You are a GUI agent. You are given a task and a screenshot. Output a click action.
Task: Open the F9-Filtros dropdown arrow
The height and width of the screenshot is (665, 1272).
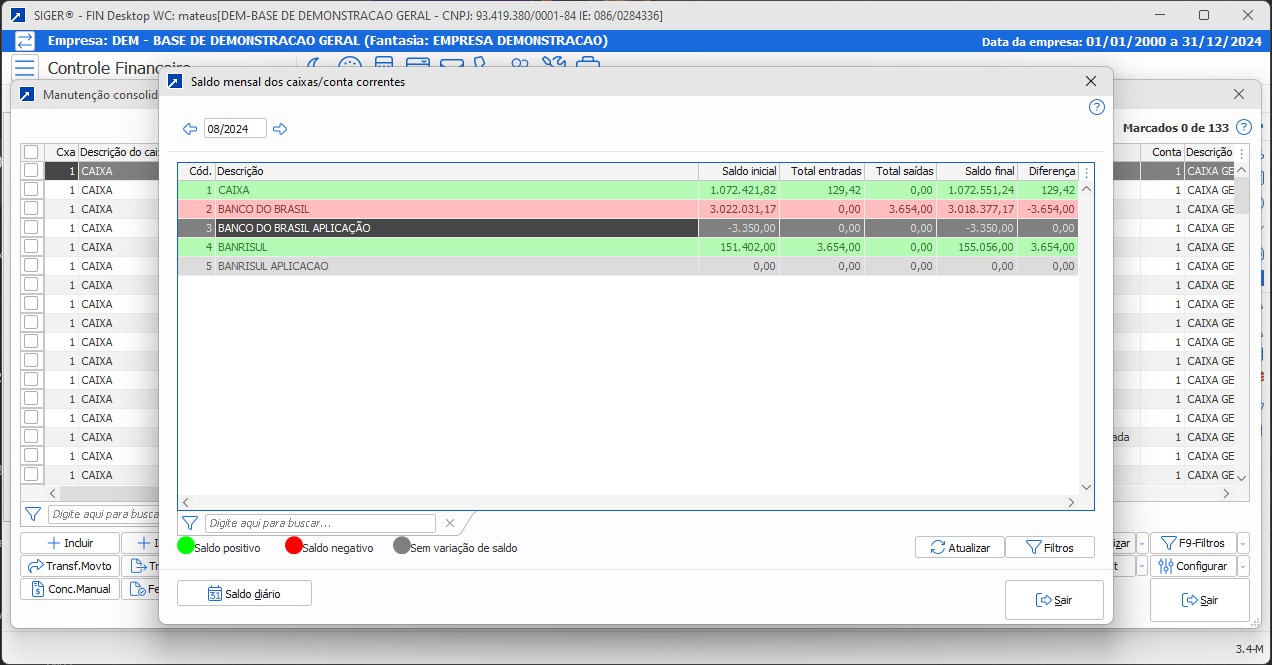(x=1243, y=543)
